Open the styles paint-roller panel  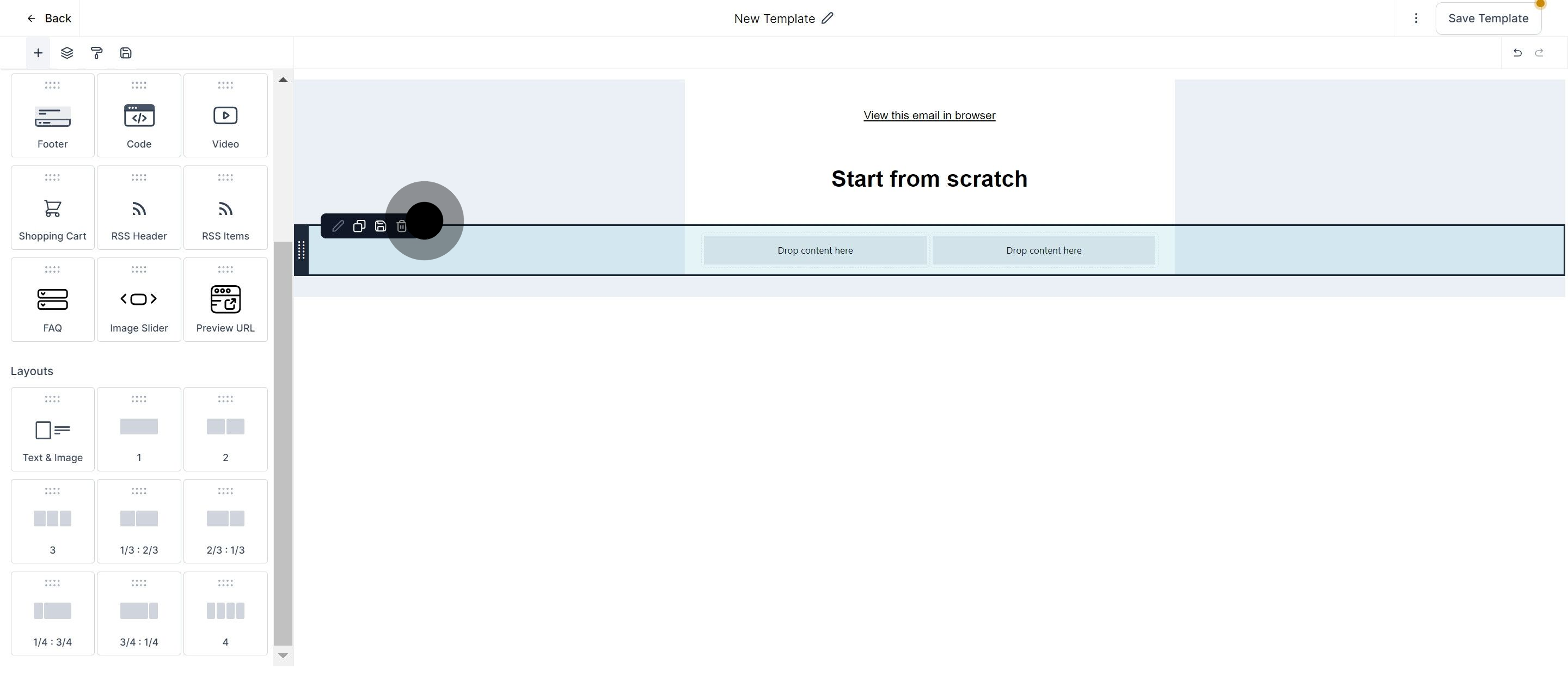click(96, 53)
